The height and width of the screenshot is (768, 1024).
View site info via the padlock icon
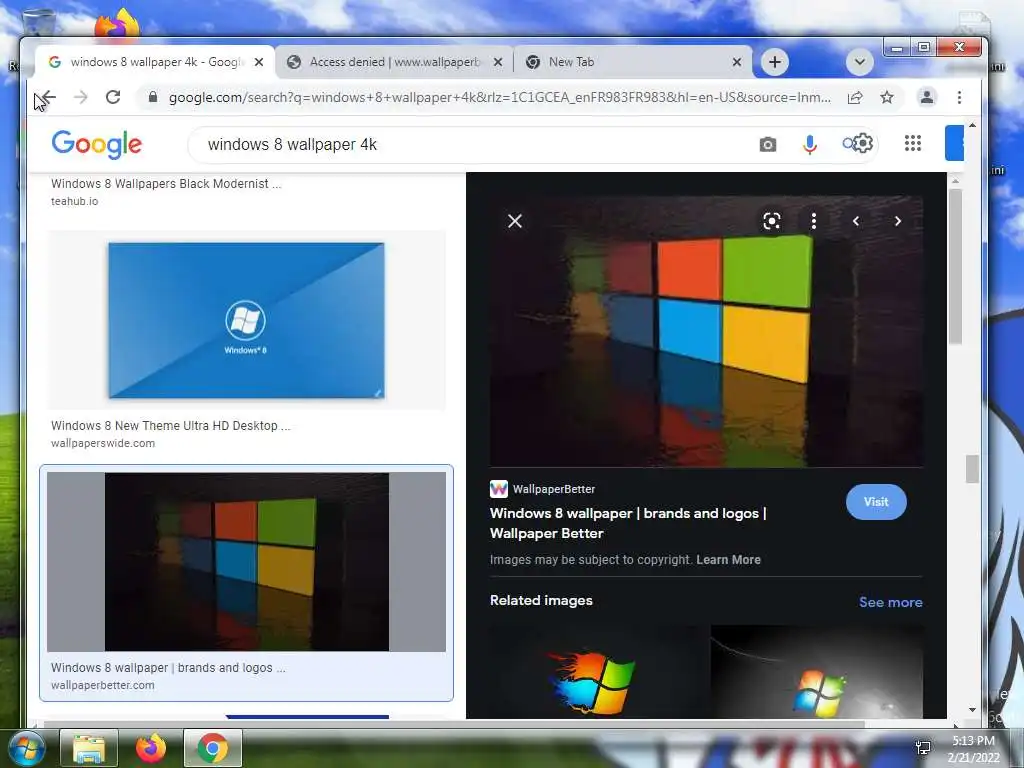[x=153, y=97]
